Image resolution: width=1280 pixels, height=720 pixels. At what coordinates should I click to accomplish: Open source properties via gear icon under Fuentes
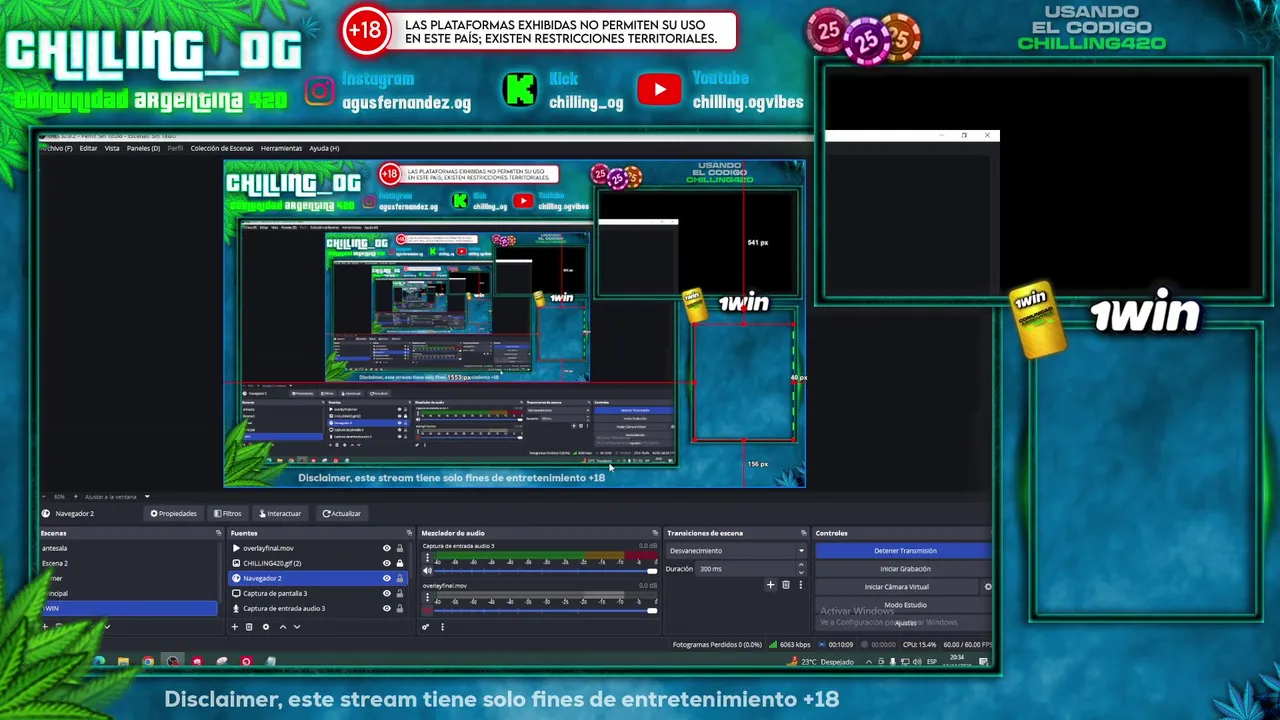(x=265, y=627)
